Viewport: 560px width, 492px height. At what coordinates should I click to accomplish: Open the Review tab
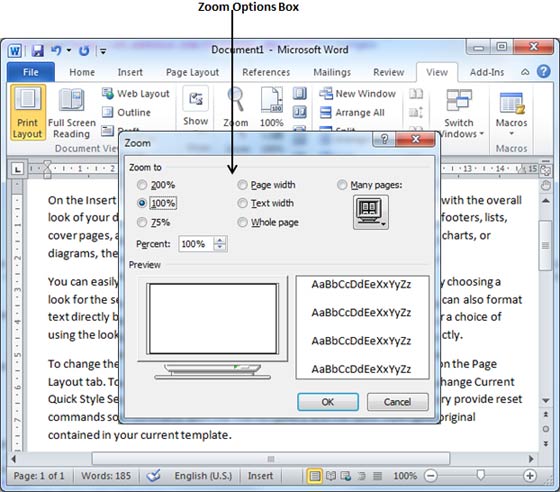[389, 72]
